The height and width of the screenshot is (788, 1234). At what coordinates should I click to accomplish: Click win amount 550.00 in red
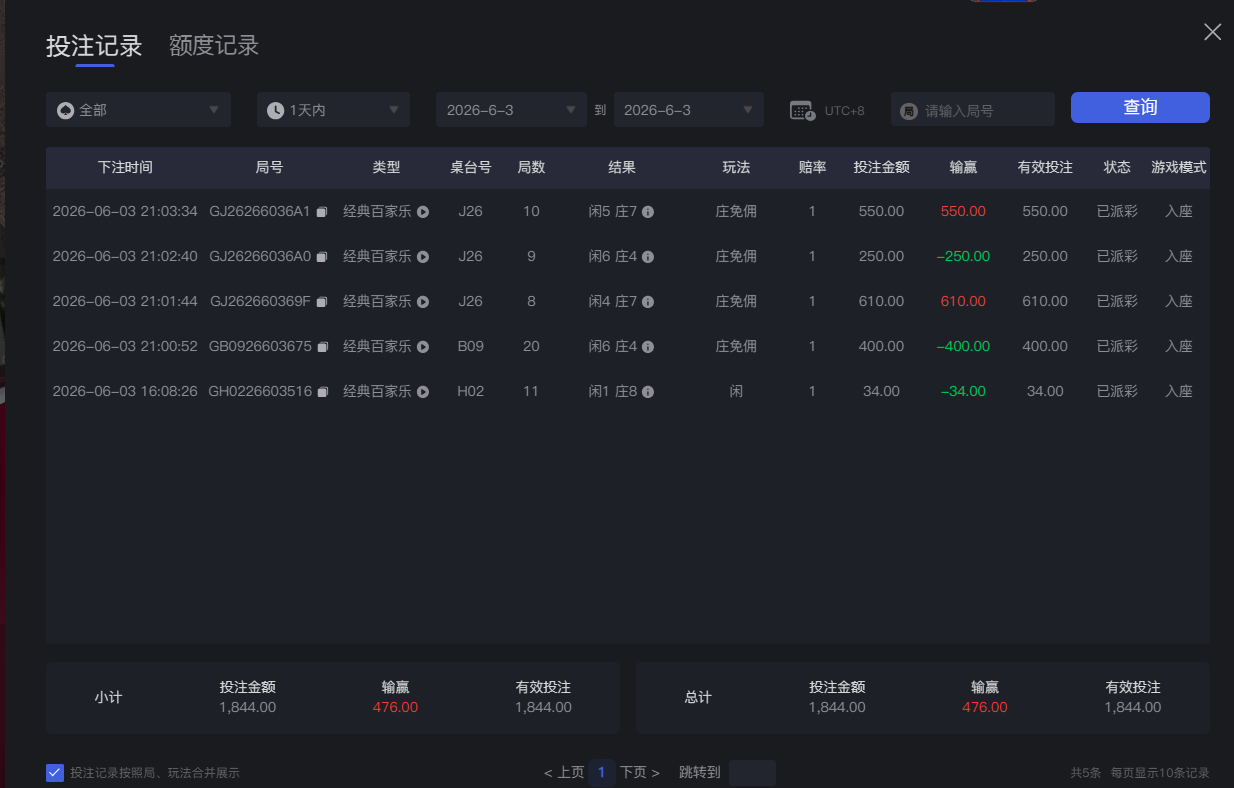point(963,212)
